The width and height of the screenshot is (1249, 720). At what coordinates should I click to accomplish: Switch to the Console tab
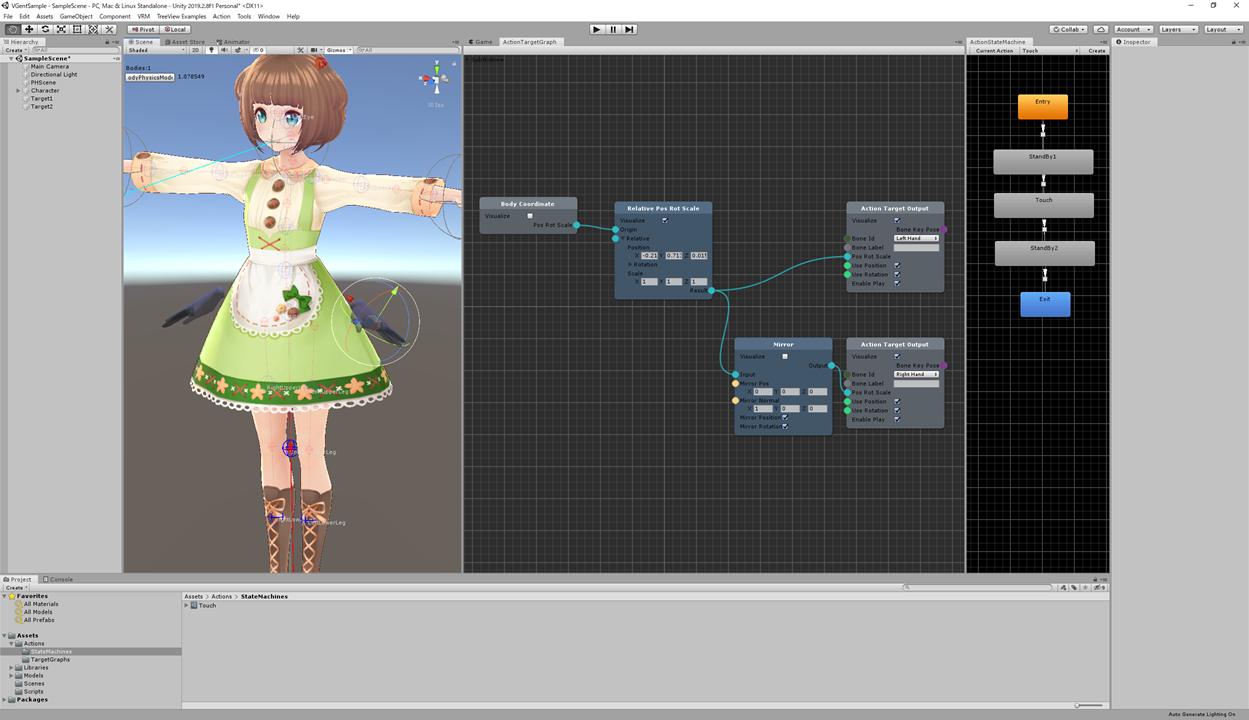[x=59, y=579]
